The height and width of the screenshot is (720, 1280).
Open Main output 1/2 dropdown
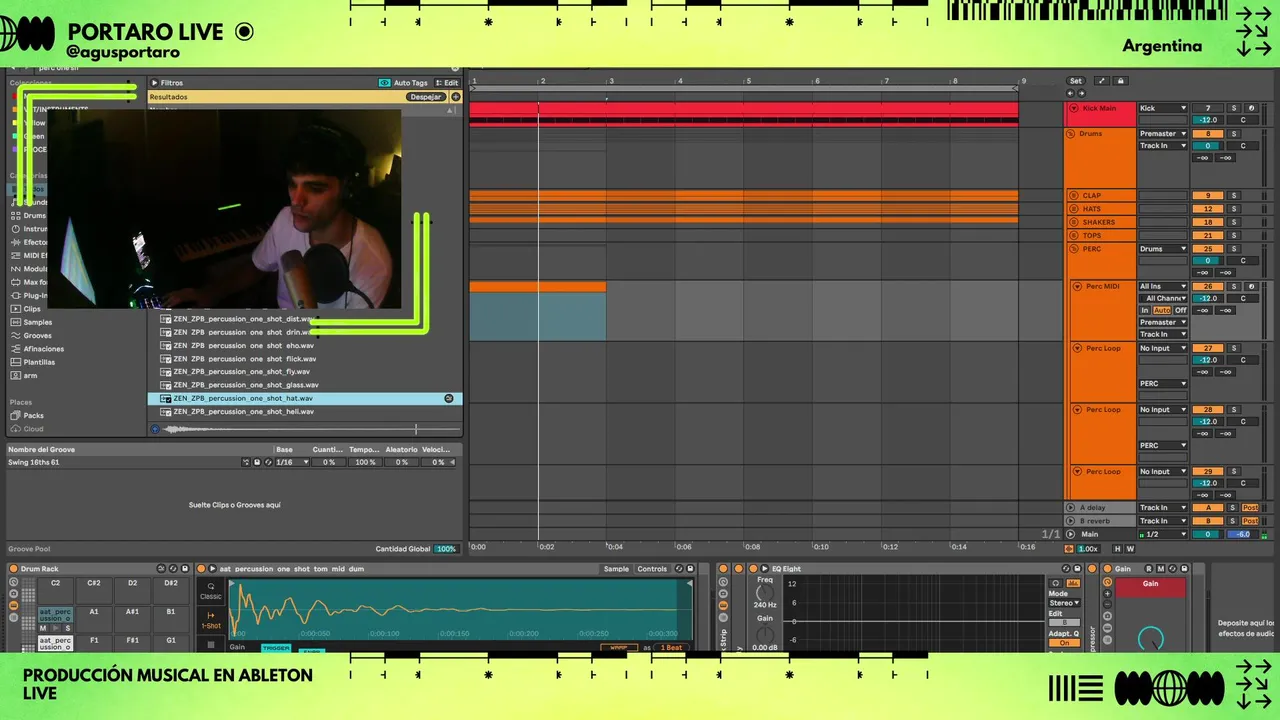pos(1163,534)
